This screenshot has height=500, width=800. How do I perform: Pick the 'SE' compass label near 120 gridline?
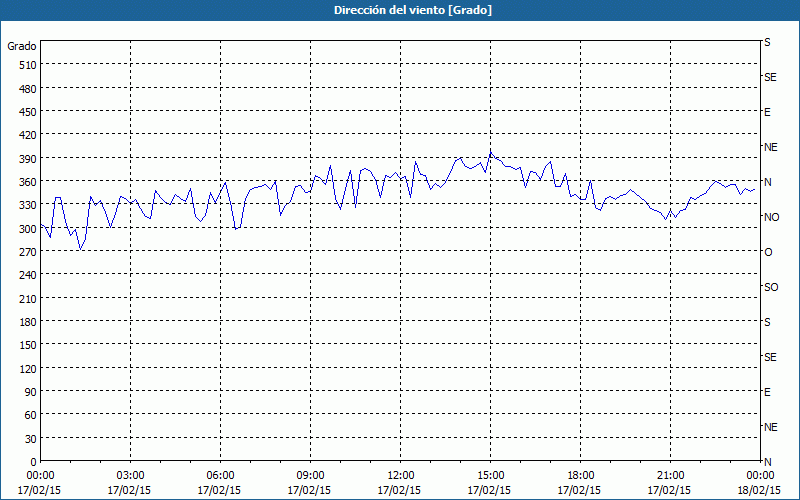[x=770, y=357]
